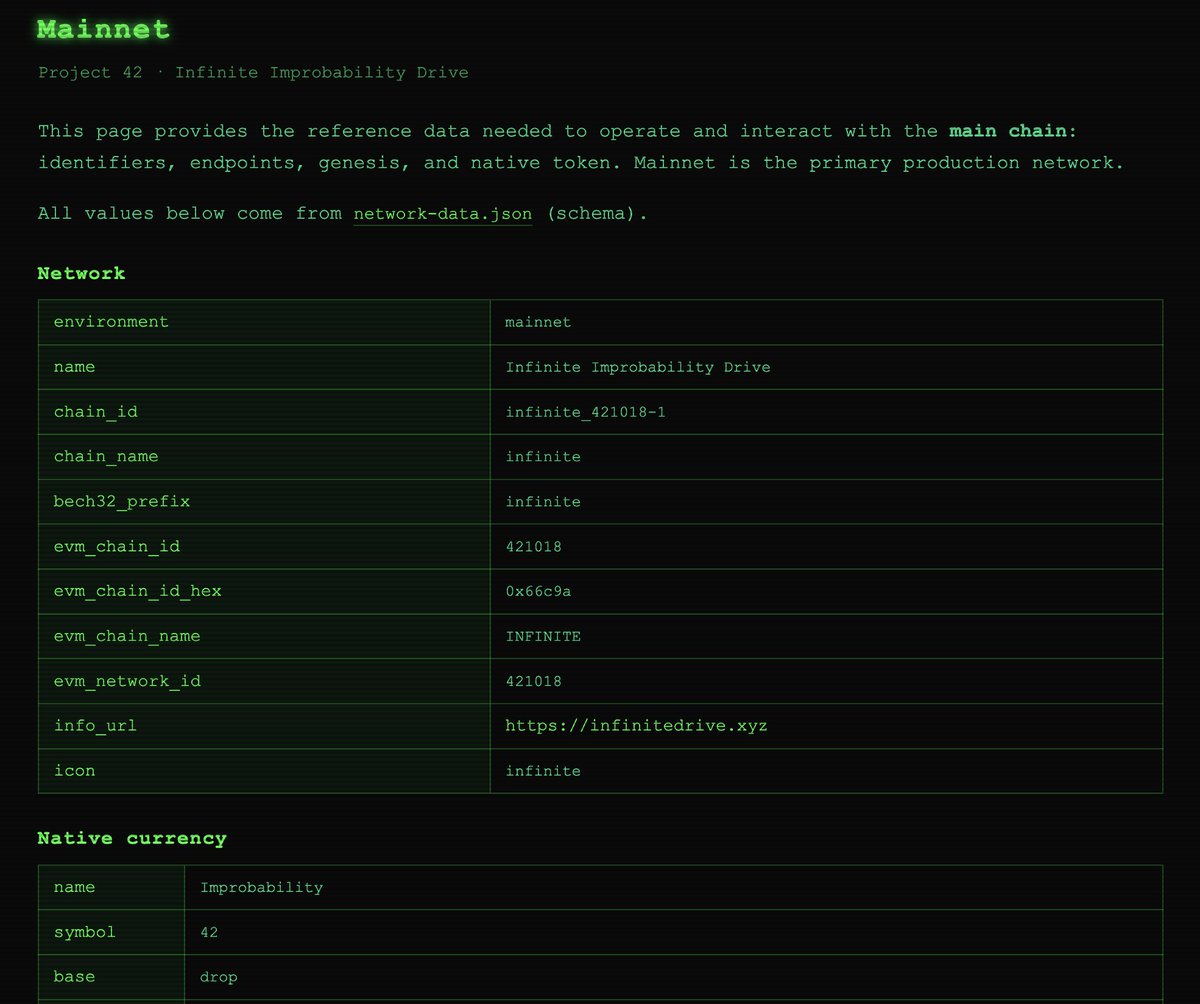Viewport: 1200px width, 1004px height.
Task: Click the 'info_url' key cell
Action: click(x=264, y=726)
